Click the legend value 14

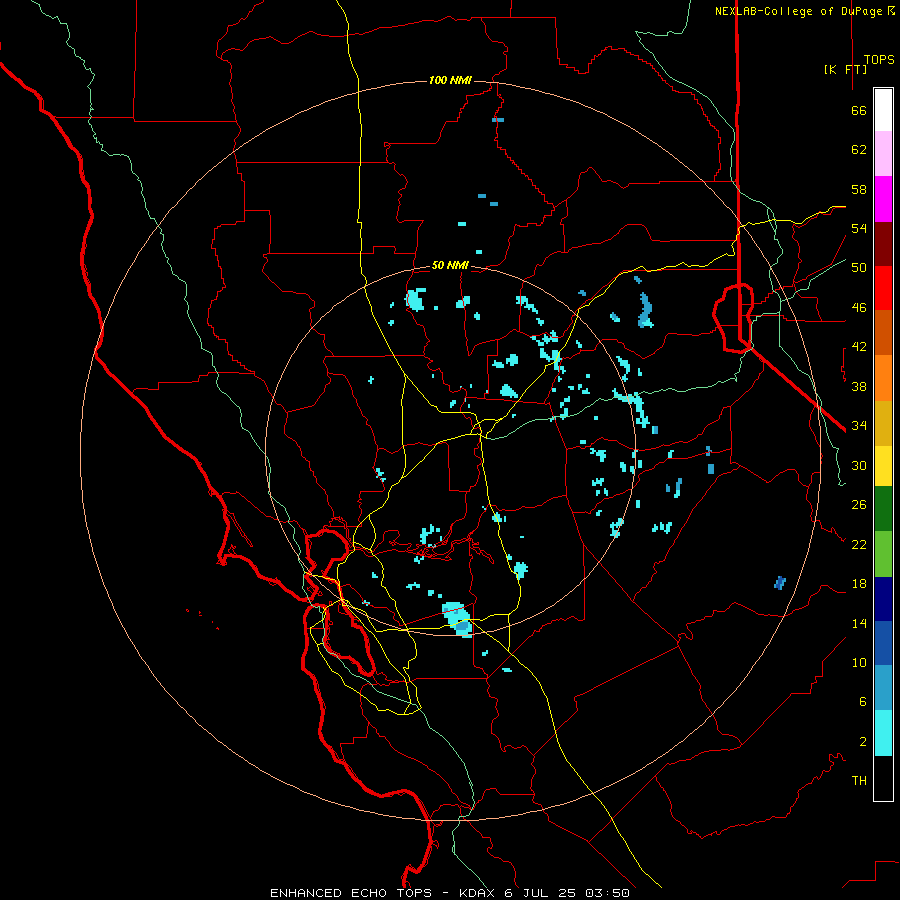(859, 623)
